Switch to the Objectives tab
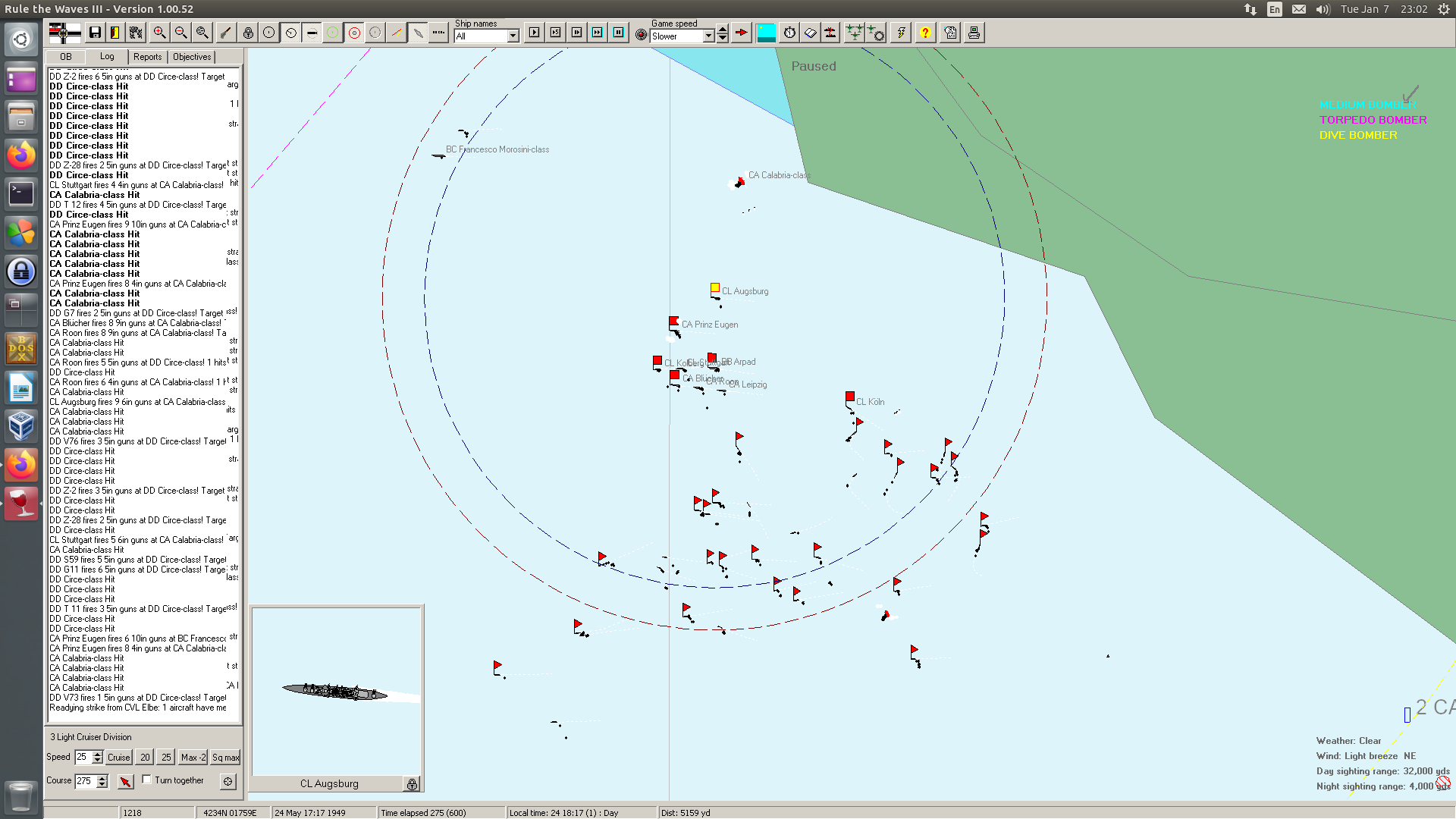 click(192, 57)
